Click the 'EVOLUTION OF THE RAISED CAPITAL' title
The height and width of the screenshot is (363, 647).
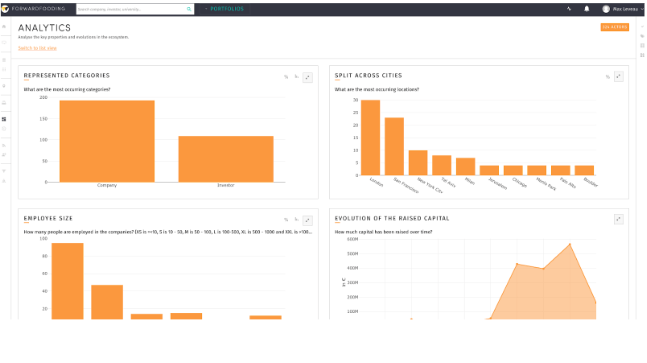click(x=392, y=218)
